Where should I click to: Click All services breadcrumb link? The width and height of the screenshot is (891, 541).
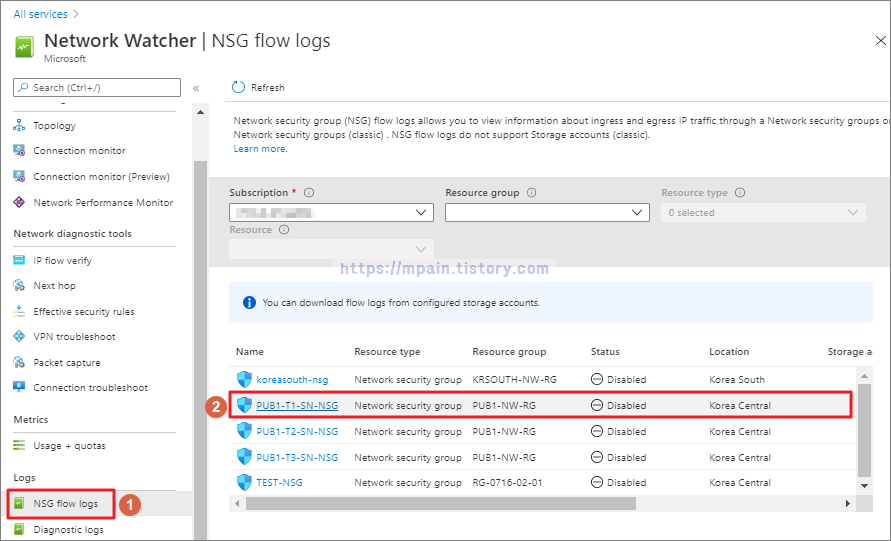point(40,14)
